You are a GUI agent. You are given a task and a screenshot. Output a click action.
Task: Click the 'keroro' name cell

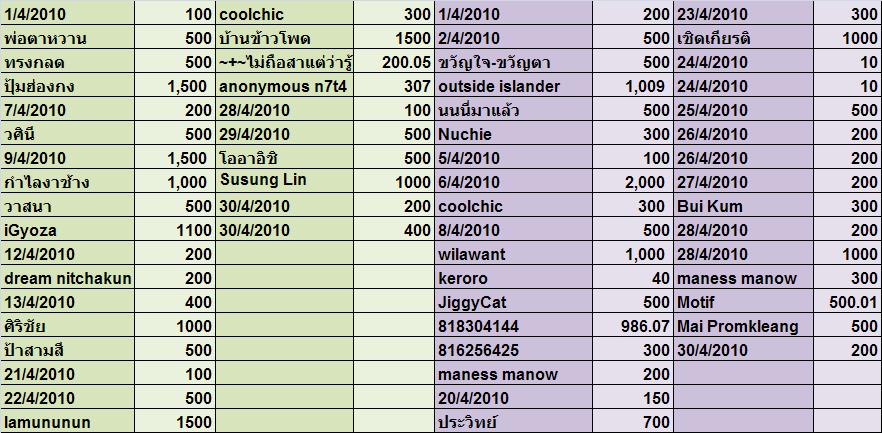(x=513, y=278)
